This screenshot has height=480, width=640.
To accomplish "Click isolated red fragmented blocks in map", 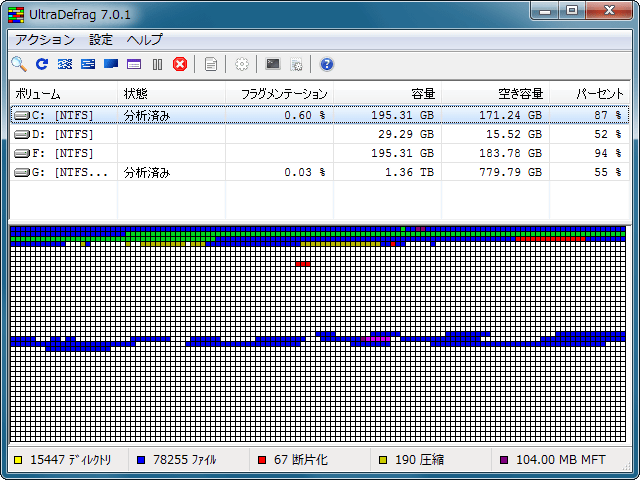I will (303, 264).
